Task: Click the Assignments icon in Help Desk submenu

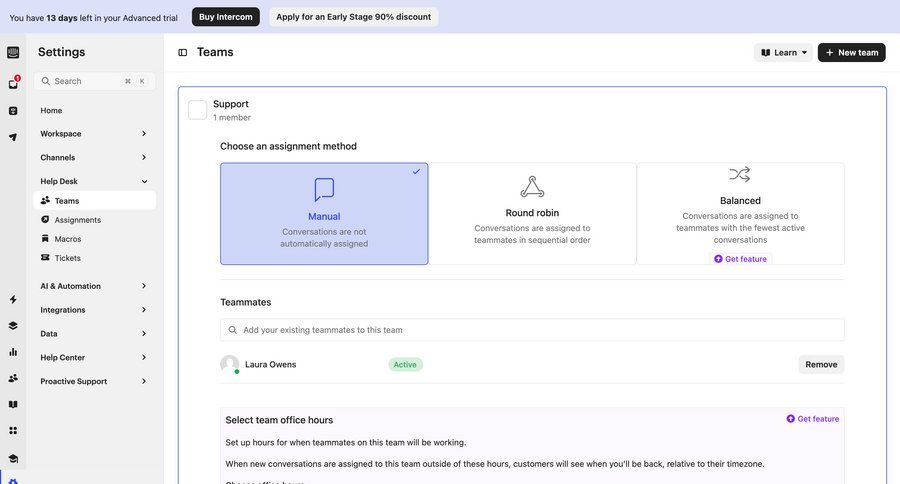Action: 45,219
